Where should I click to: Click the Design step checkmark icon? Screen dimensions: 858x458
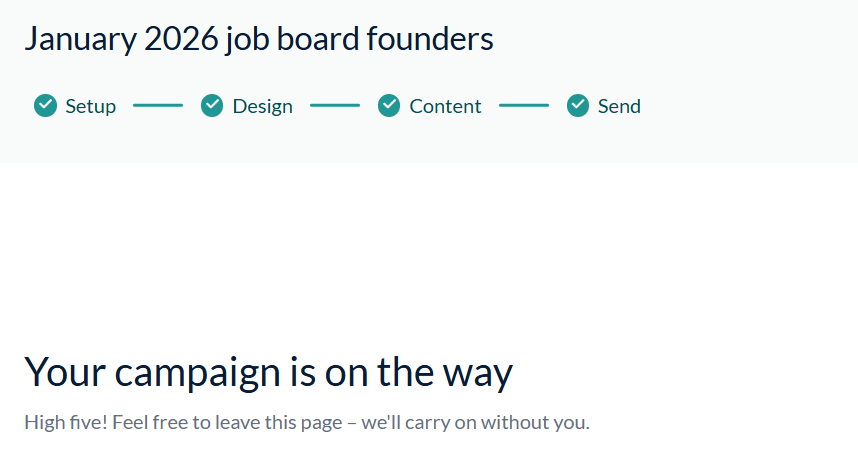click(212, 106)
